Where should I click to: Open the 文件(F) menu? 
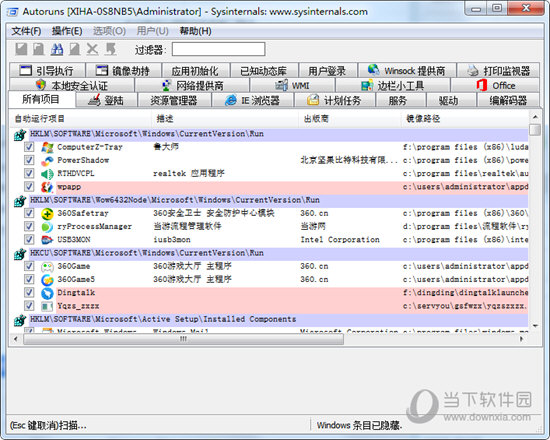pyautogui.click(x=26, y=31)
